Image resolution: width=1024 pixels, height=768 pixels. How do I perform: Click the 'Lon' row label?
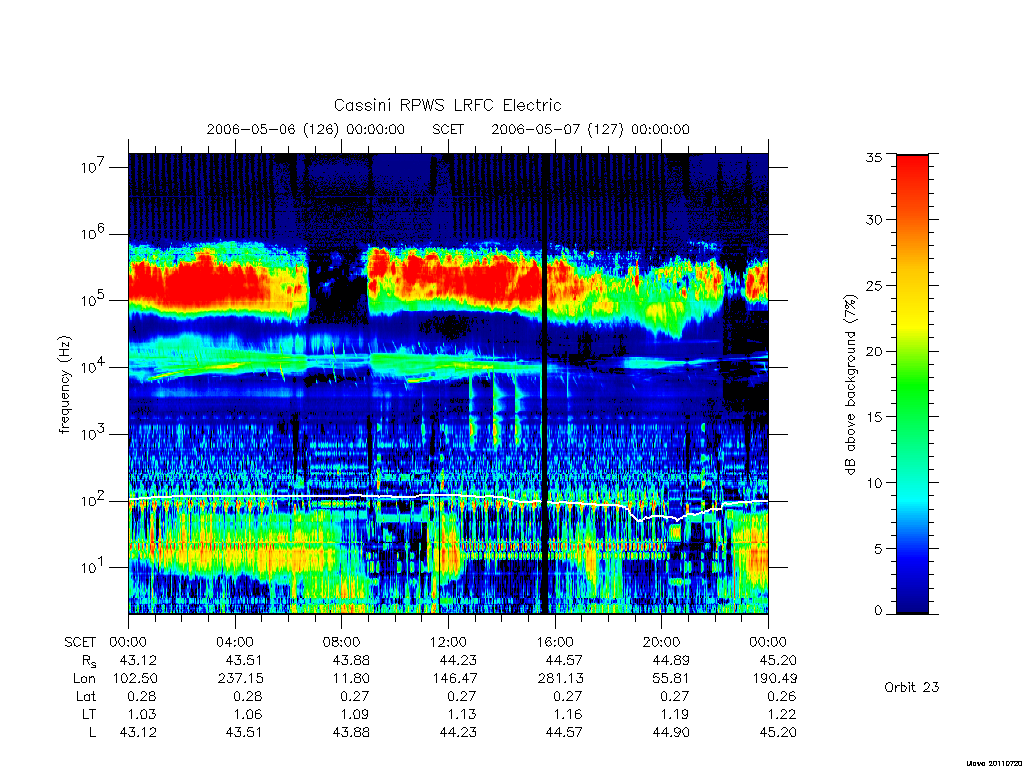84,679
